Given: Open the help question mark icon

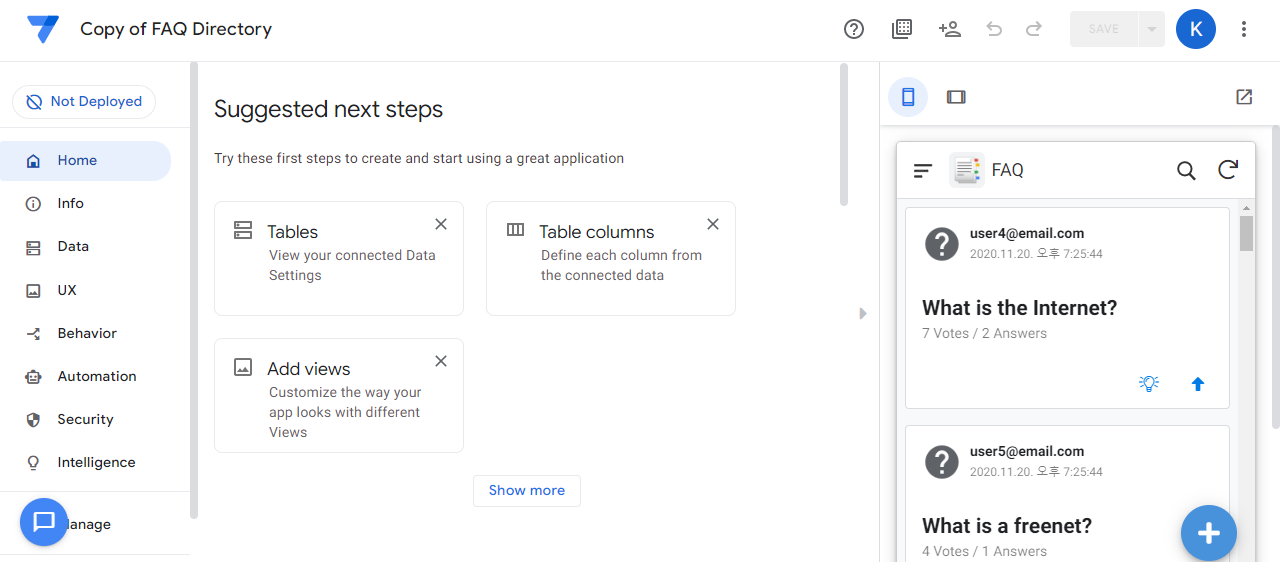Looking at the screenshot, I should click(x=854, y=29).
